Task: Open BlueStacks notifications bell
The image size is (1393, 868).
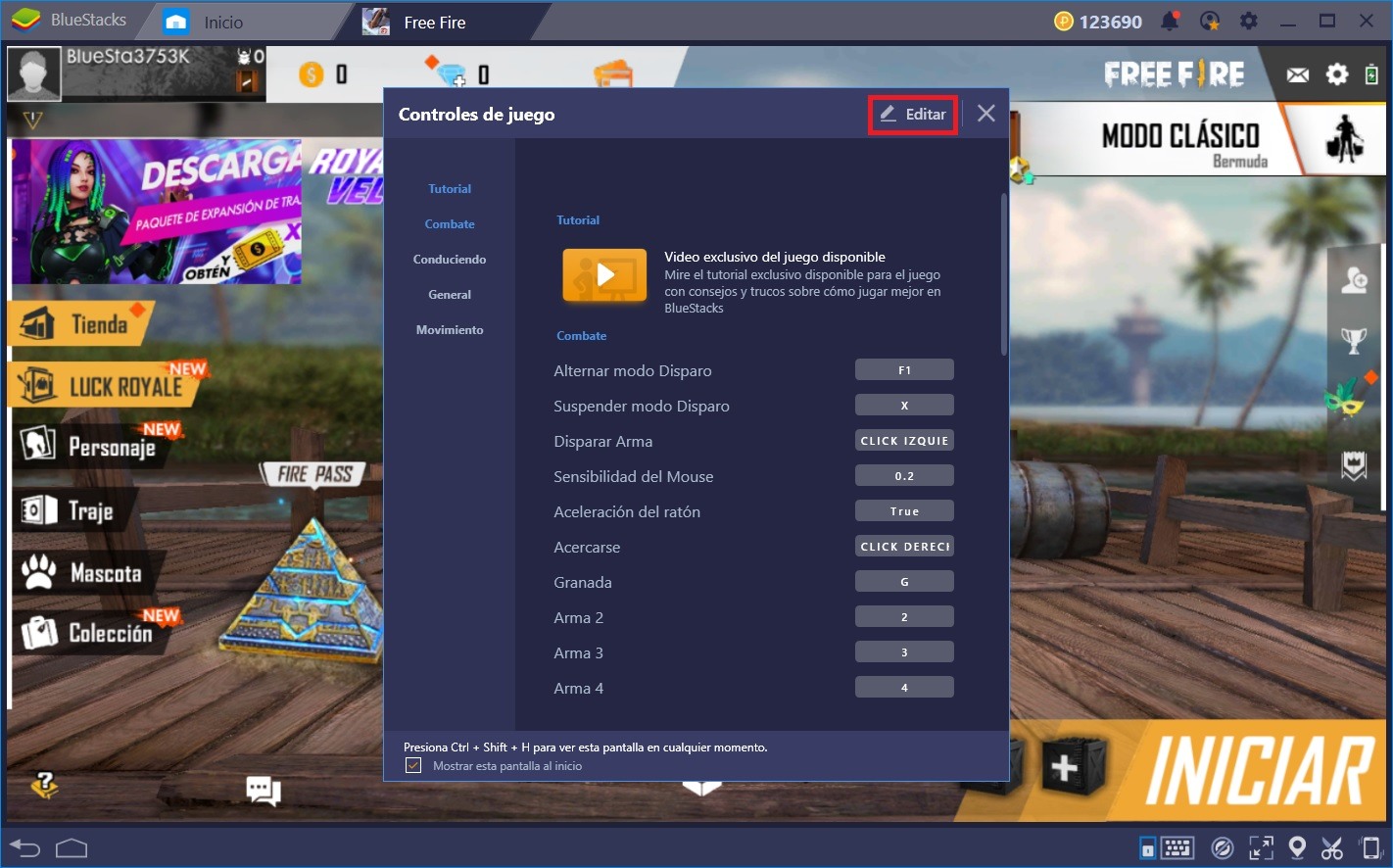Action: [x=1170, y=21]
